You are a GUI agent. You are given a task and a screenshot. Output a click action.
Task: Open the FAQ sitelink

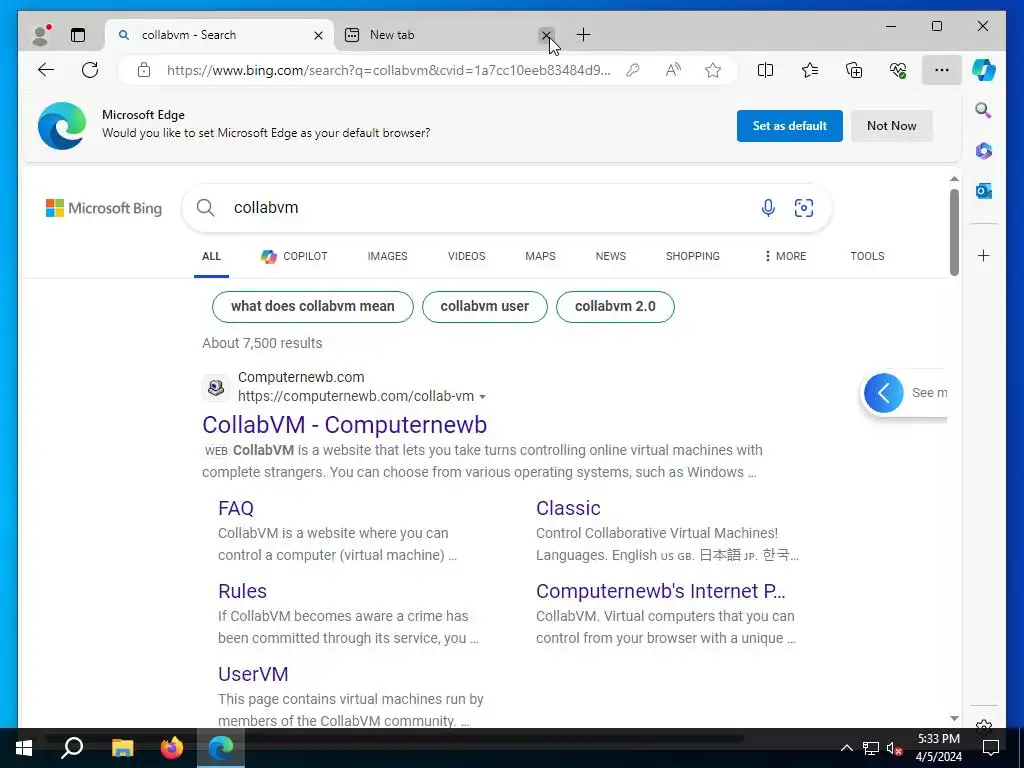click(x=236, y=508)
